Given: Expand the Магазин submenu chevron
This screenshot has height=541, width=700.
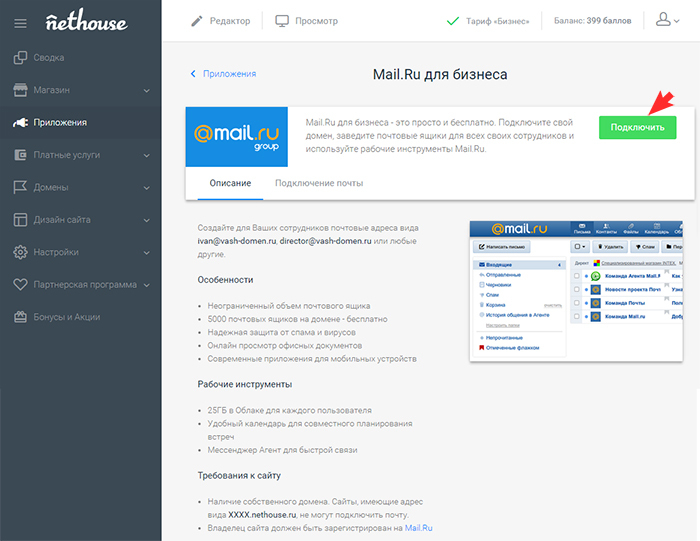Looking at the screenshot, I should [x=146, y=91].
